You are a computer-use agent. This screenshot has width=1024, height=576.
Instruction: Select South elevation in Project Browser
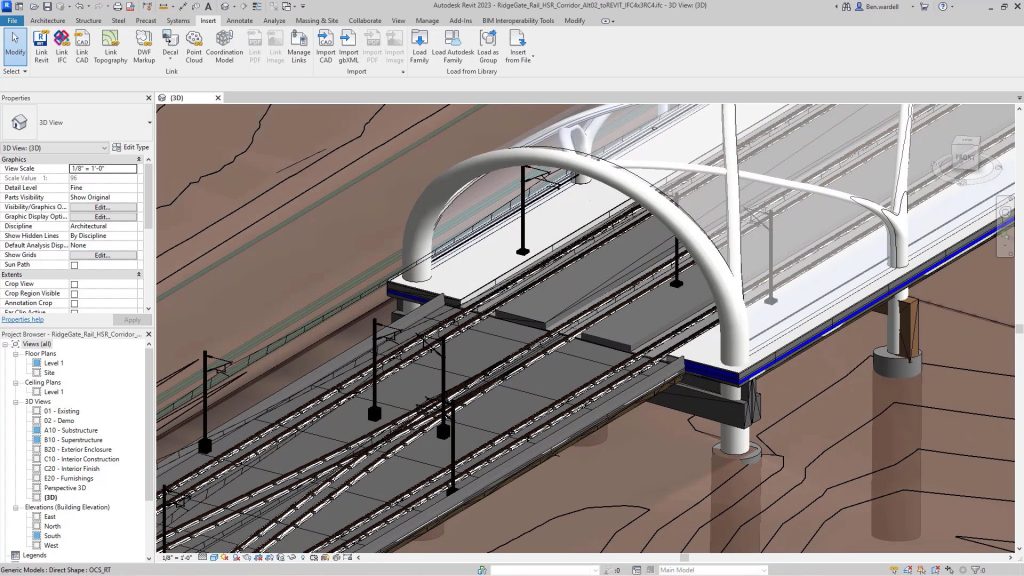52,536
